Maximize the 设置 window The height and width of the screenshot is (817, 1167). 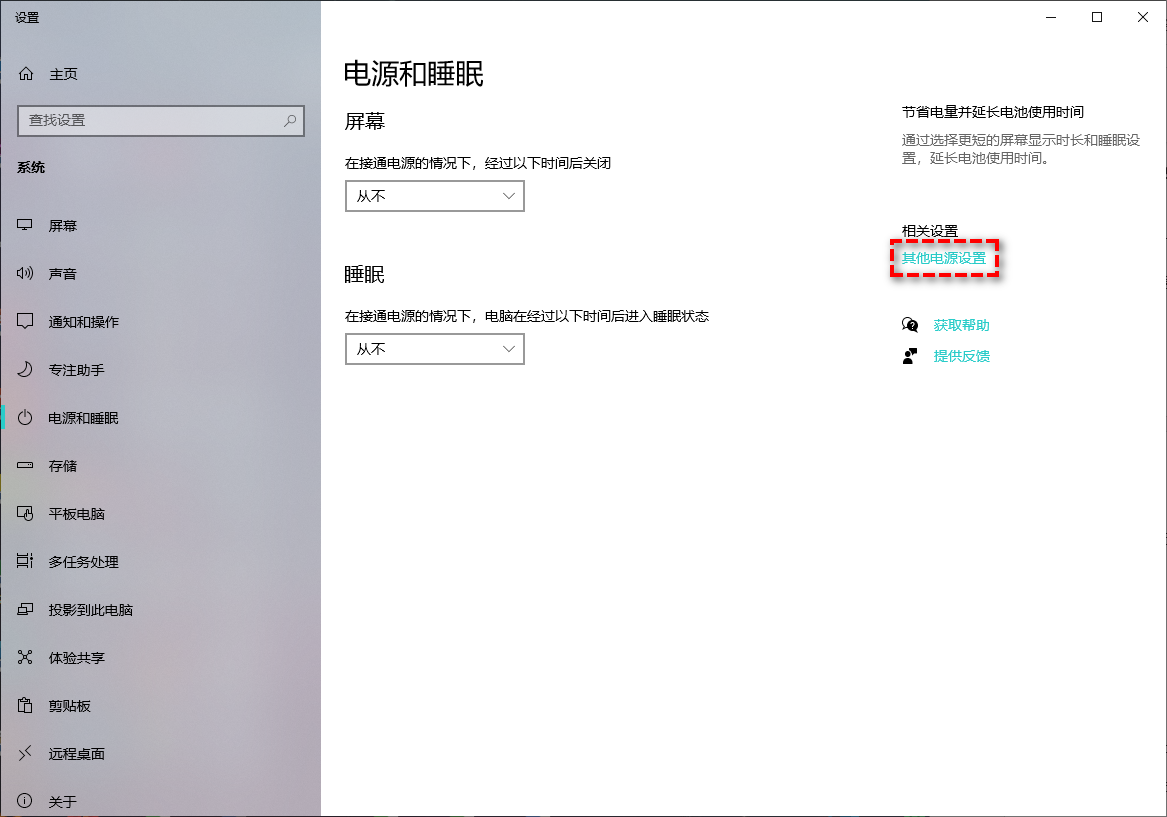(x=1096, y=17)
